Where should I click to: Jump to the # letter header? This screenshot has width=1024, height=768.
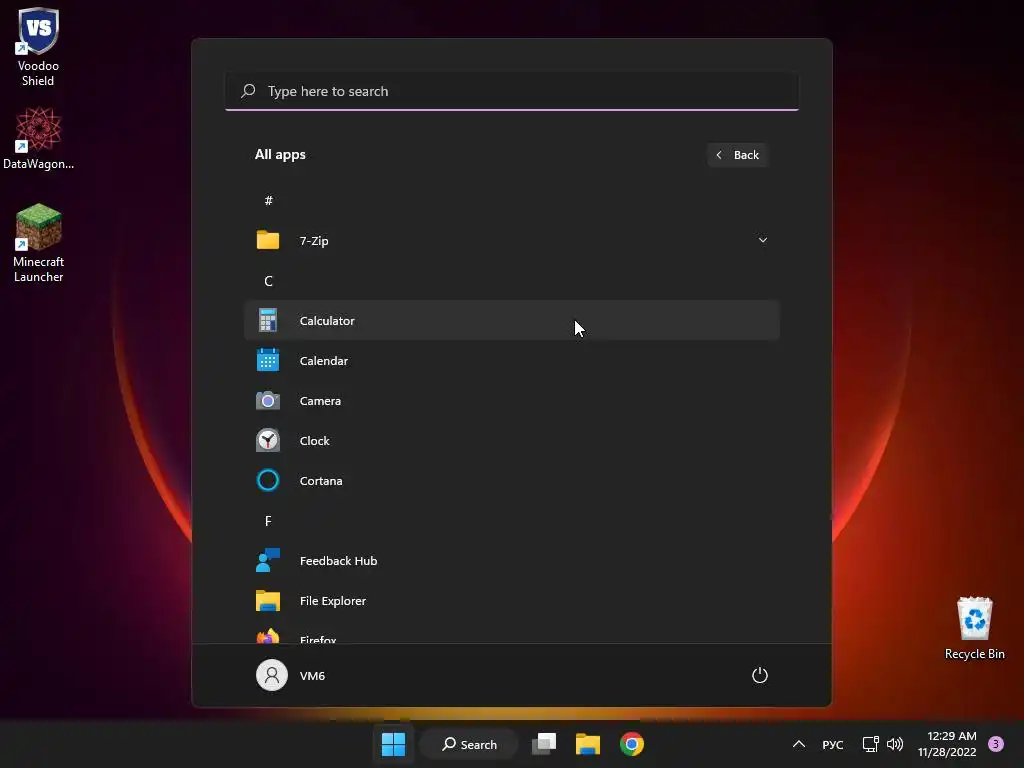(268, 200)
